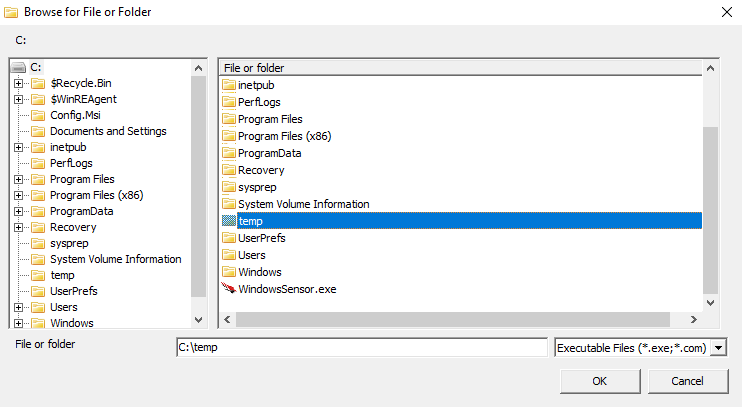Image resolution: width=742 pixels, height=407 pixels.
Task: Click the Cancel button
Action: click(687, 381)
